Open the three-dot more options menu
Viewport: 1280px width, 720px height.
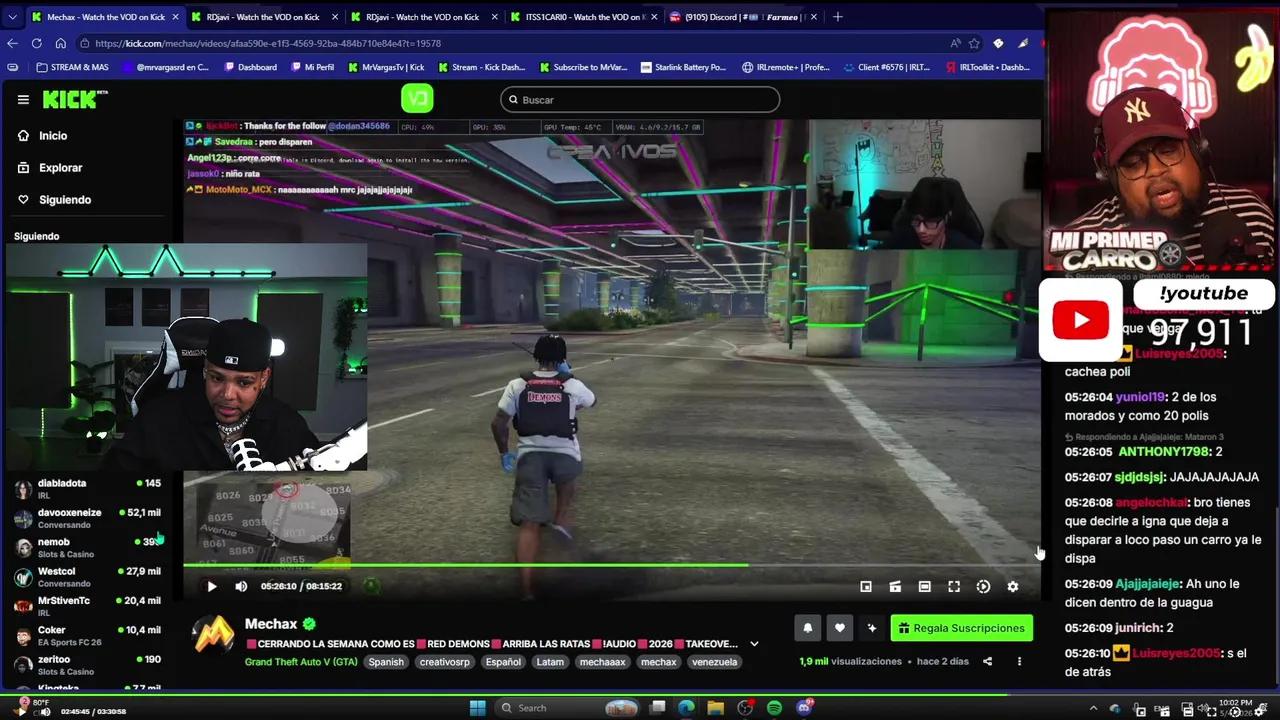point(1019,661)
